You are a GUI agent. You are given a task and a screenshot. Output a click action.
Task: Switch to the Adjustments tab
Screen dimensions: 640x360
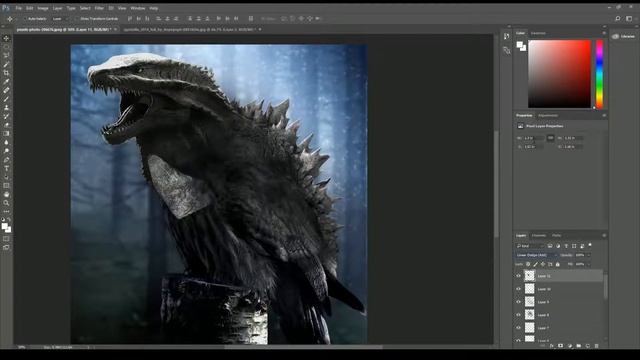[x=548, y=116]
